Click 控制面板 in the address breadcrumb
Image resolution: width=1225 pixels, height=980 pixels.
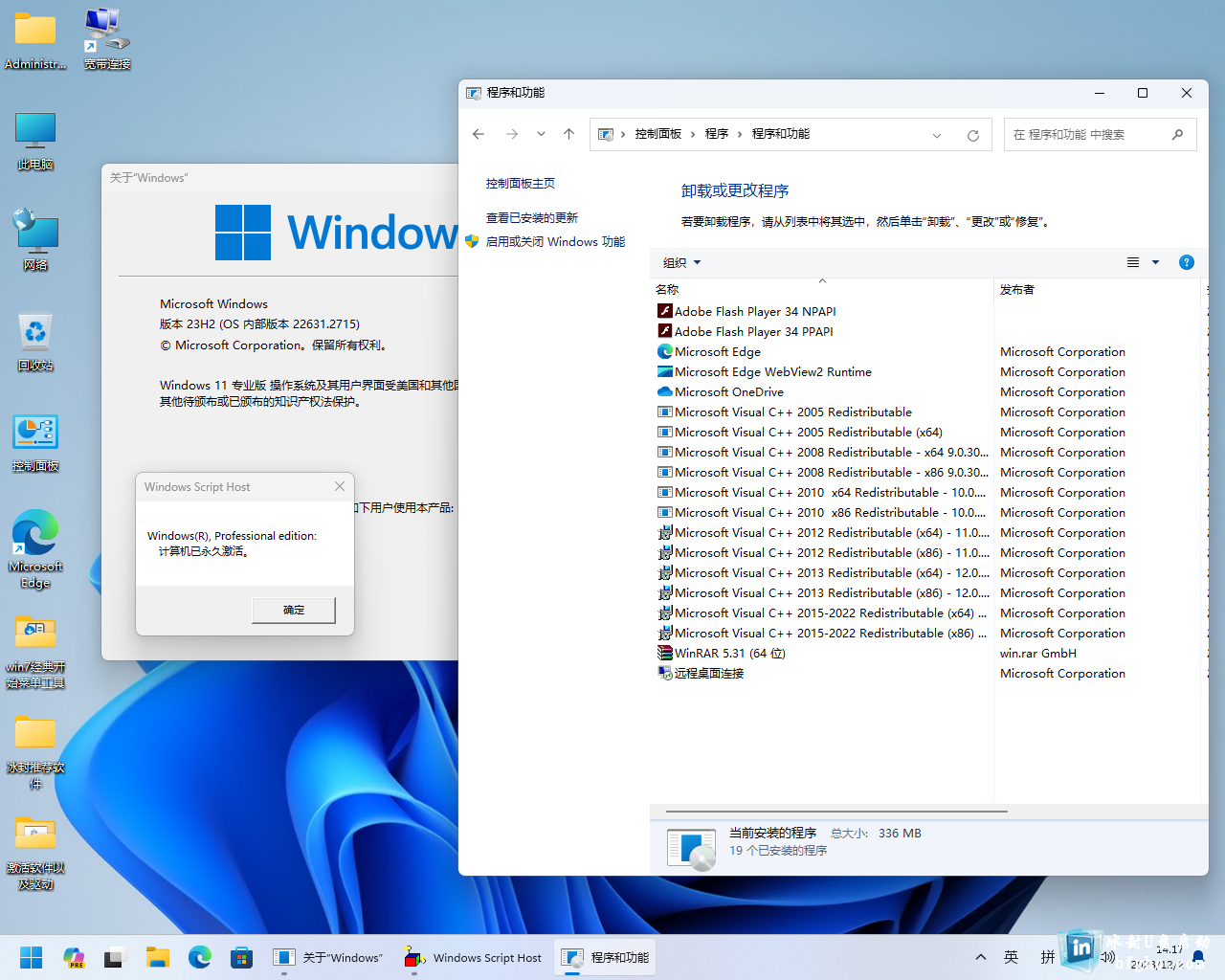click(x=658, y=134)
